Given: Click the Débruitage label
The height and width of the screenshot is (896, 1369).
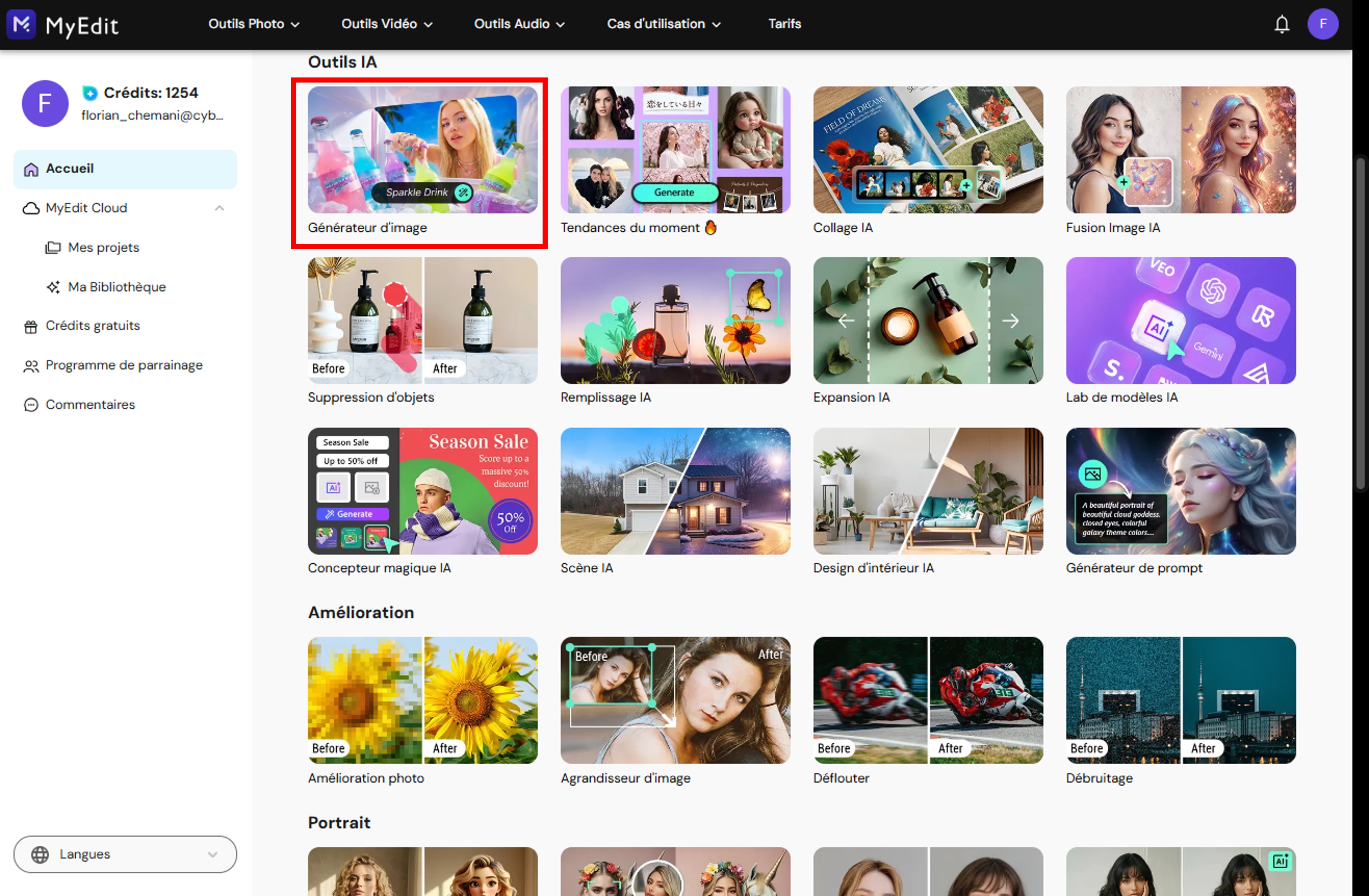Looking at the screenshot, I should (x=1099, y=778).
